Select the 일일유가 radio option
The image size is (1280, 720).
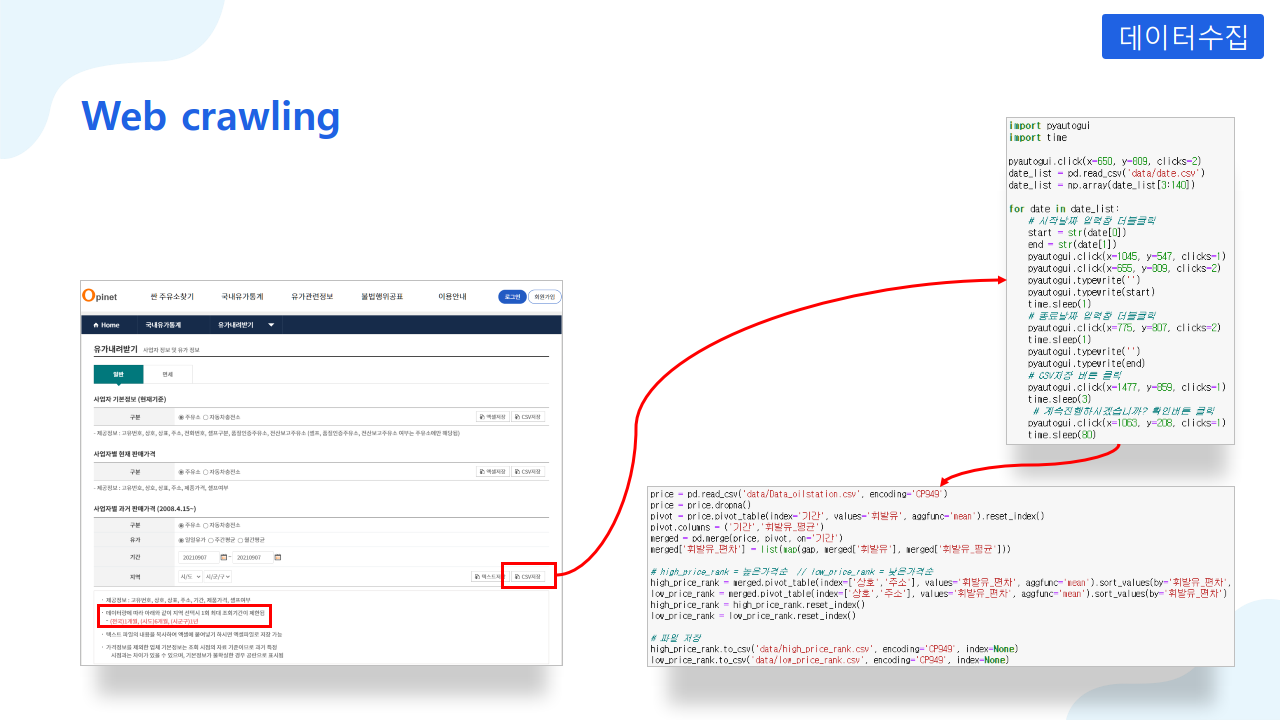pyautogui.click(x=181, y=540)
